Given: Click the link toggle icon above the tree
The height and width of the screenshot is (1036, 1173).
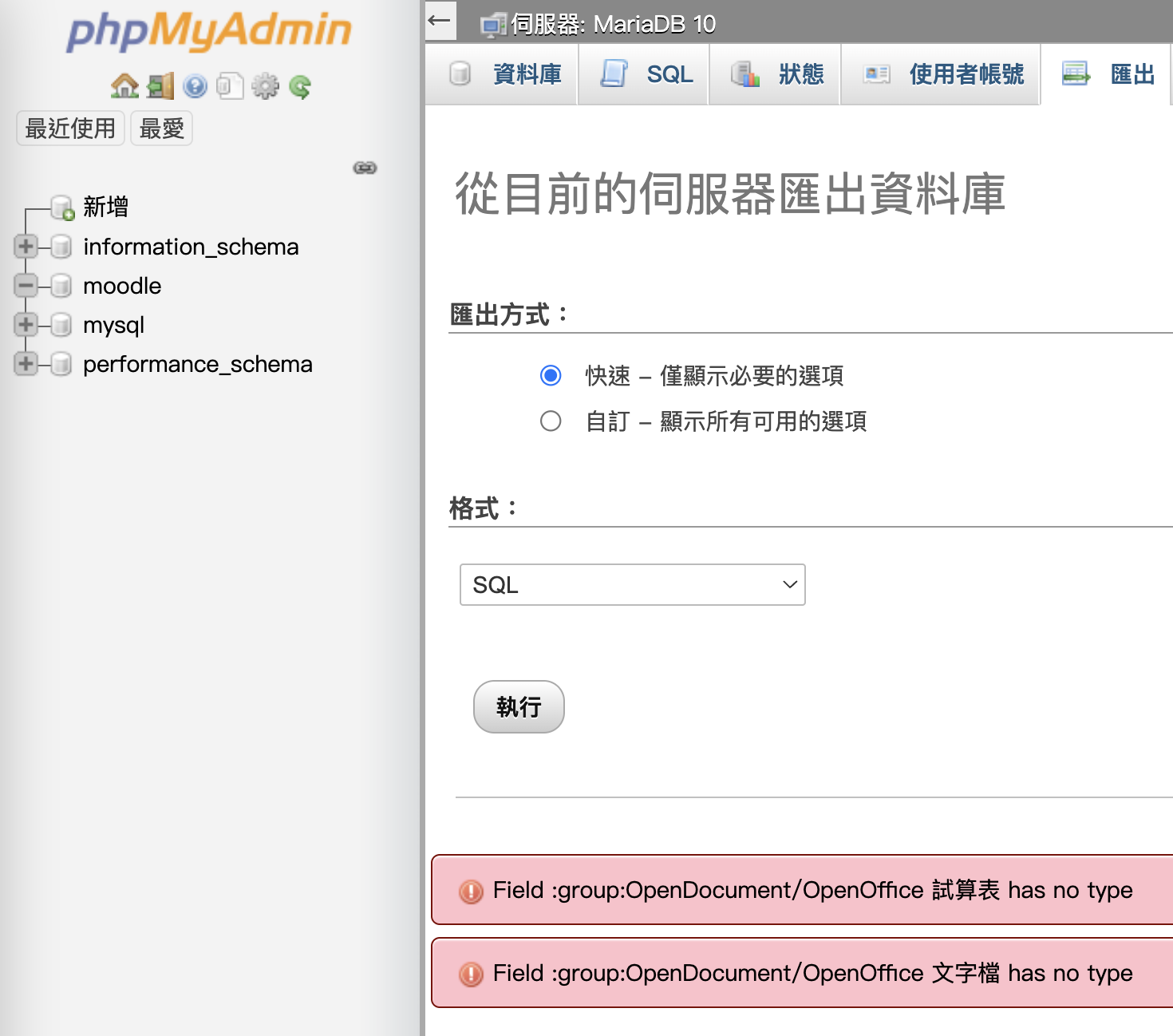Looking at the screenshot, I should tap(364, 168).
